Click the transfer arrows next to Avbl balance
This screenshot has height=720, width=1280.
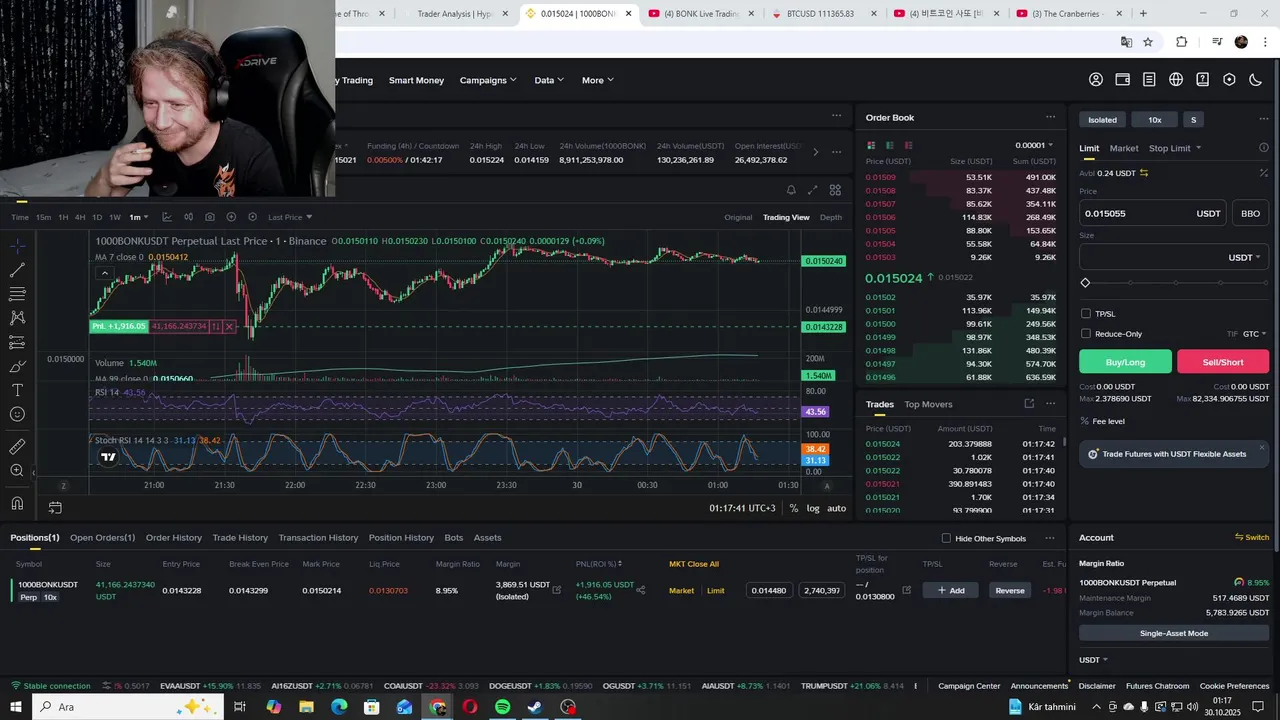1144,173
